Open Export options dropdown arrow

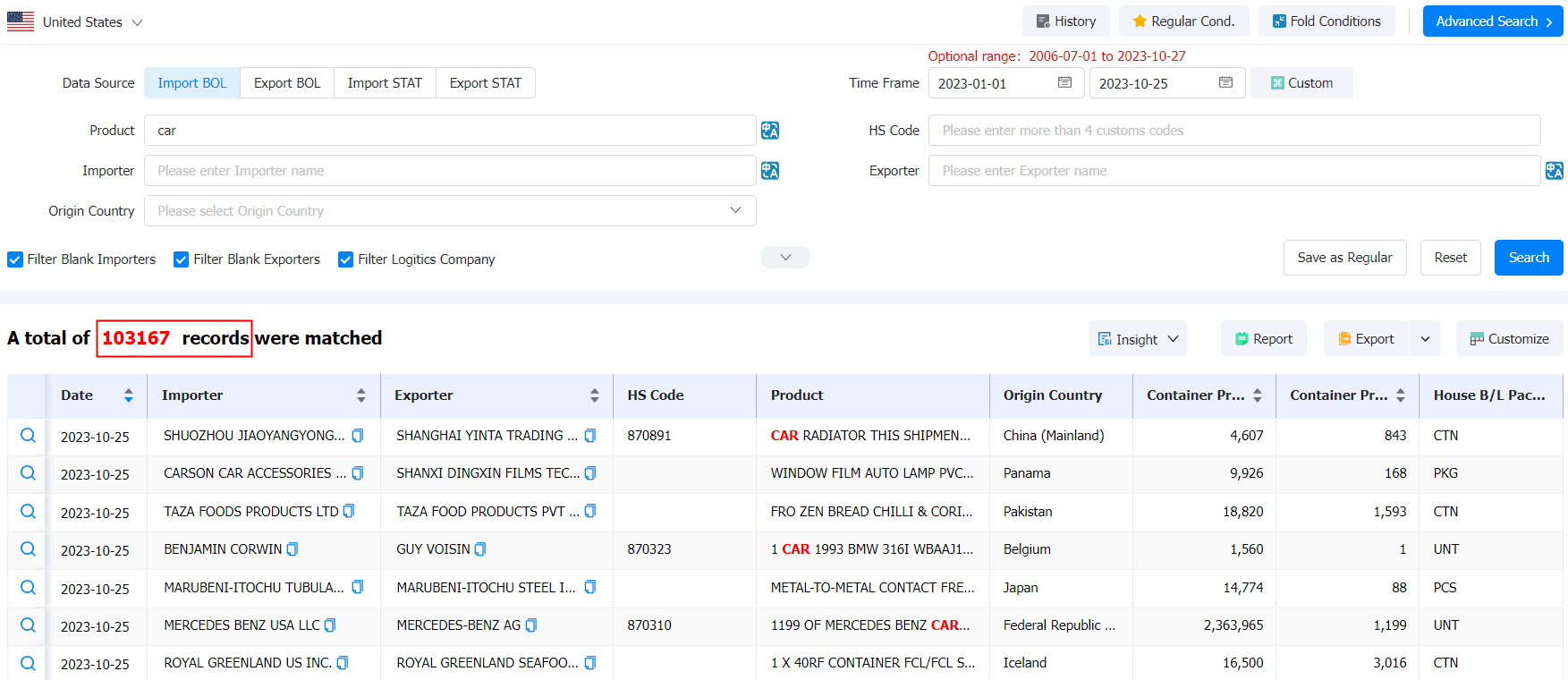click(1425, 339)
